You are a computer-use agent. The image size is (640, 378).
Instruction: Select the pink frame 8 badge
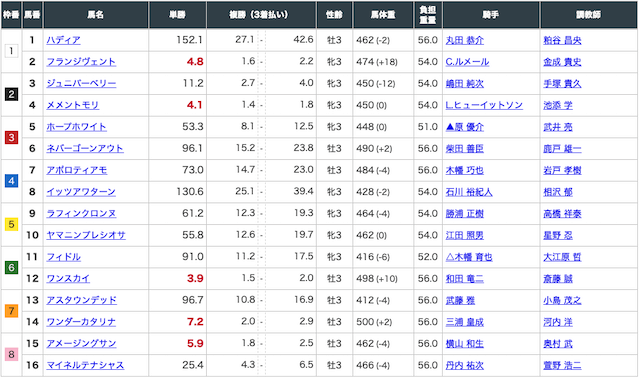pyautogui.click(x=11, y=354)
